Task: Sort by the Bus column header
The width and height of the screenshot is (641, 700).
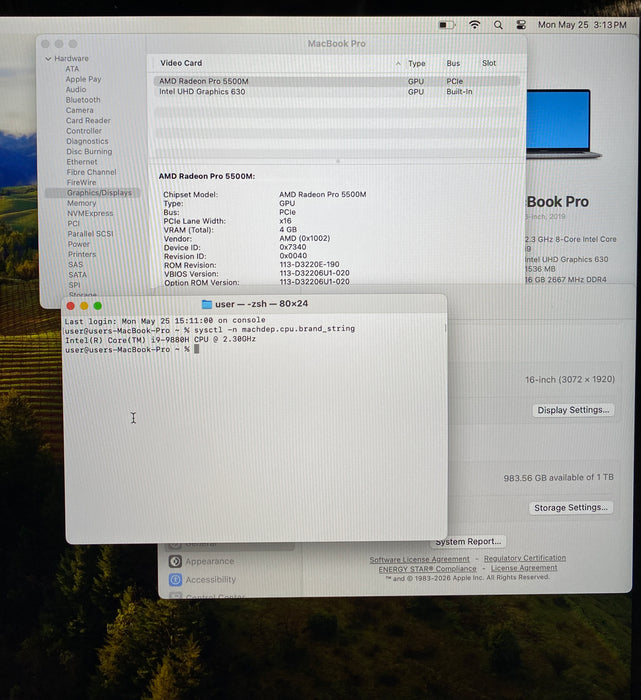Action: [453, 63]
